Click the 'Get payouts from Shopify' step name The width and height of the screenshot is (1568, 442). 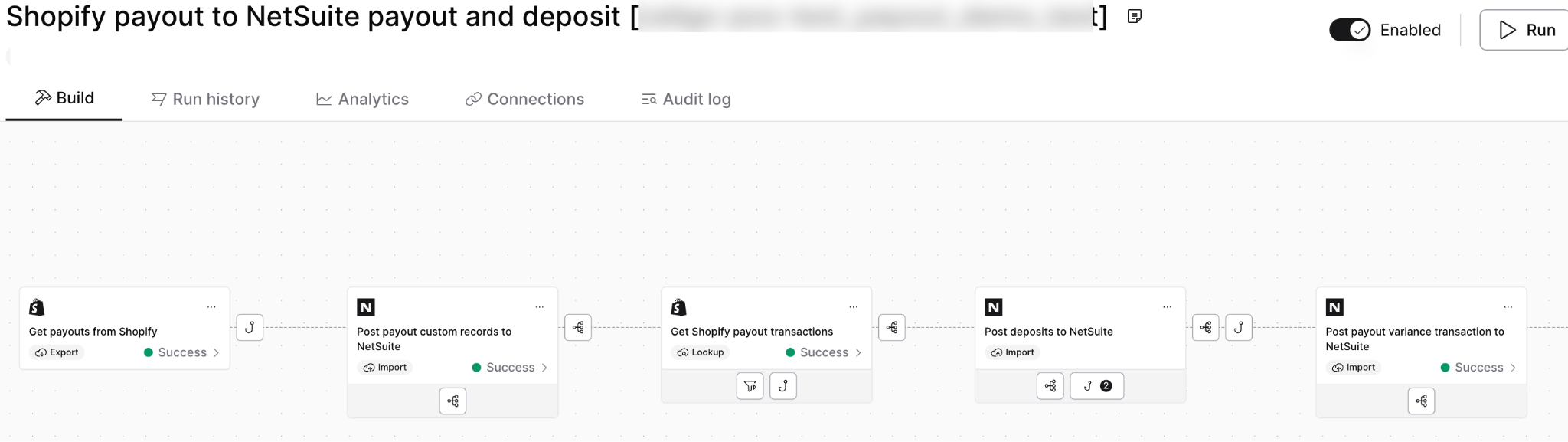pos(93,332)
